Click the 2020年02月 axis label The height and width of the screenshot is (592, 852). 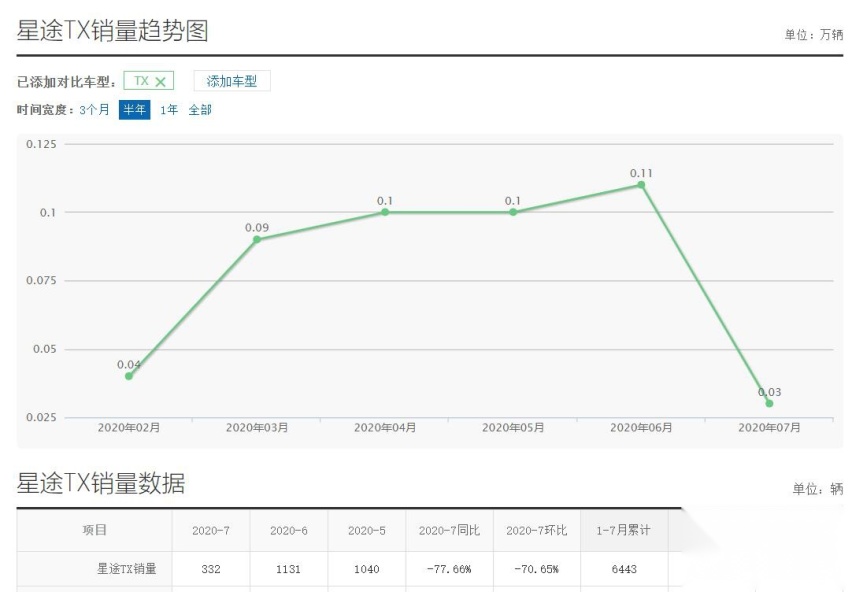(129, 428)
